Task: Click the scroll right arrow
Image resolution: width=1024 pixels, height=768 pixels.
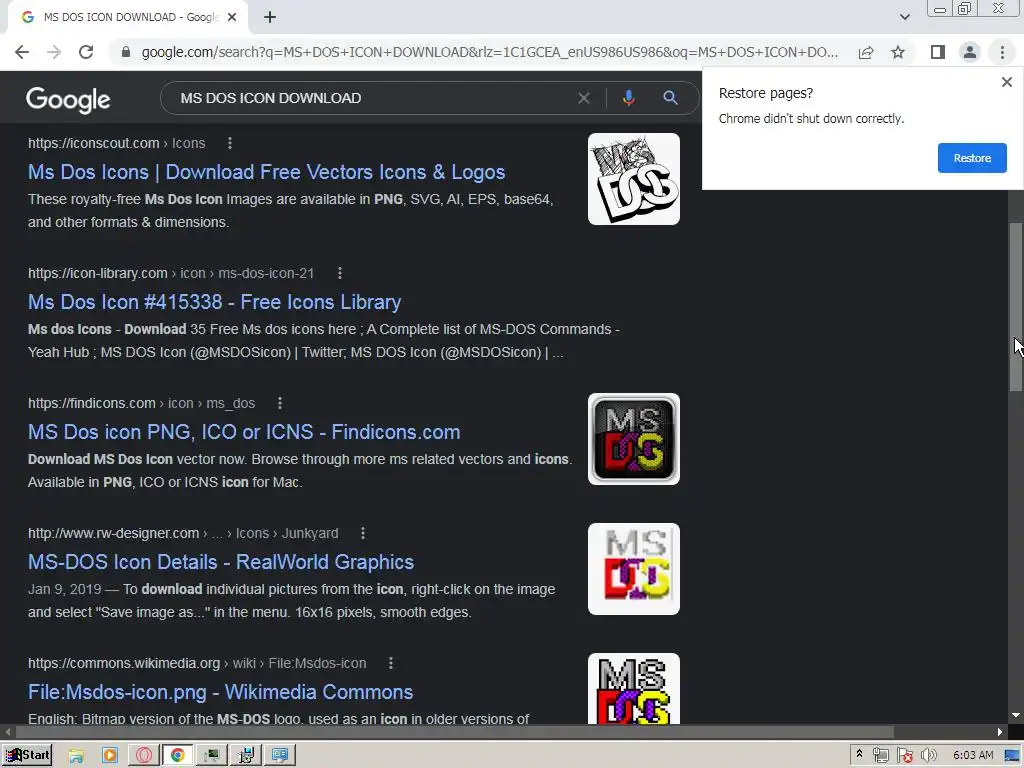Action: tap(1000, 731)
